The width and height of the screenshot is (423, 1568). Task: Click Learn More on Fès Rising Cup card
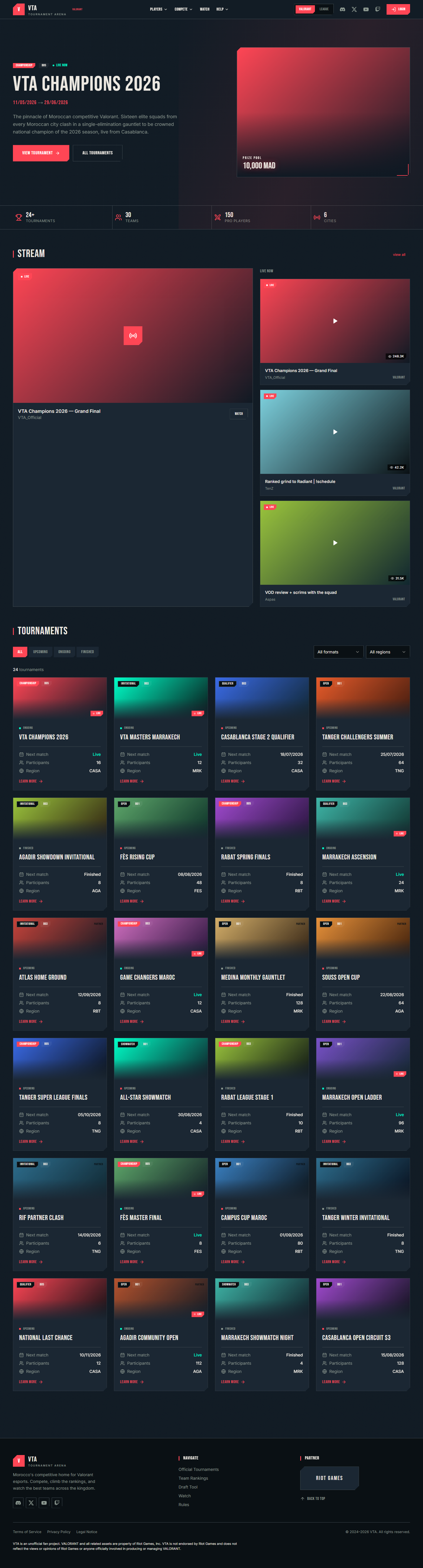(x=132, y=901)
